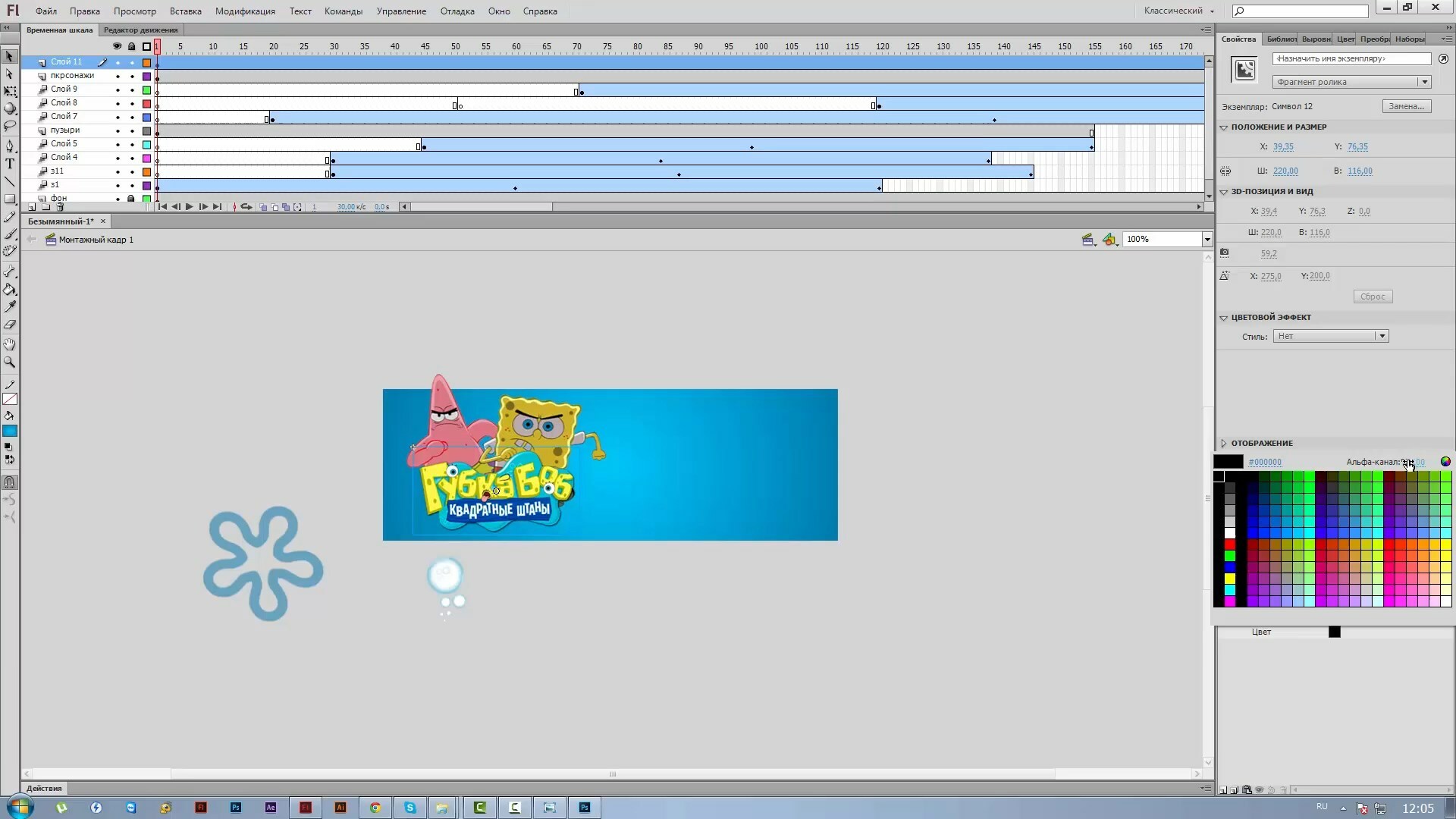Toggle outline color square of з11 layer

[x=147, y=171]
